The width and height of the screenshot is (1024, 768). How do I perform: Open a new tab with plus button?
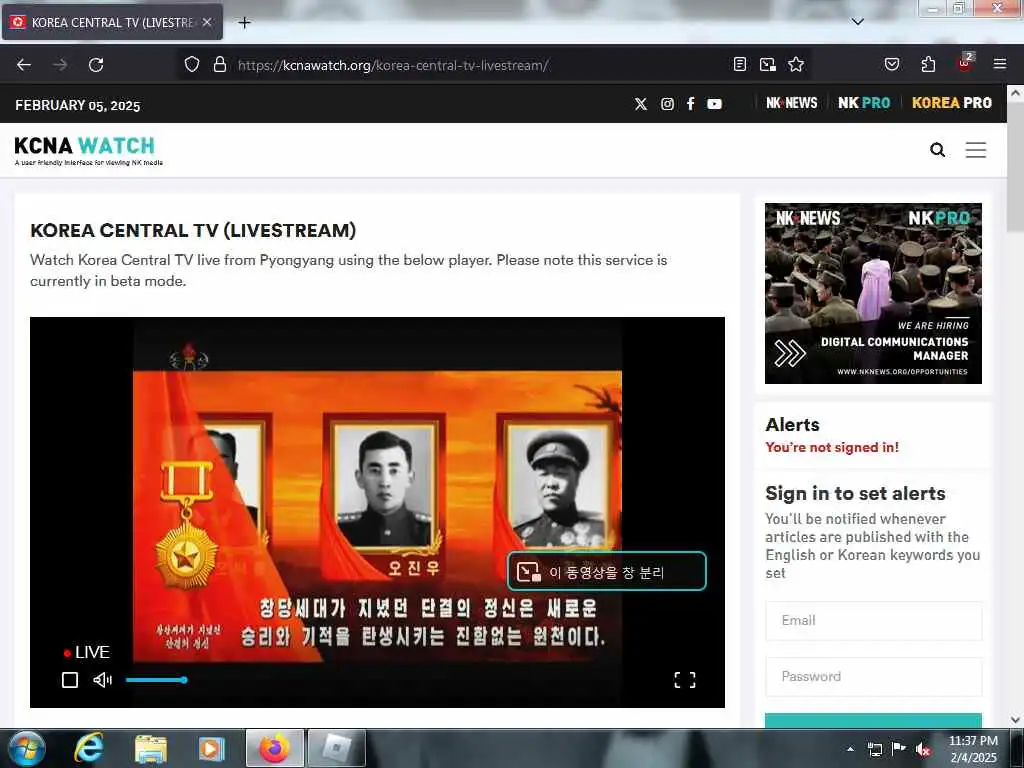(x=244, y=23)
